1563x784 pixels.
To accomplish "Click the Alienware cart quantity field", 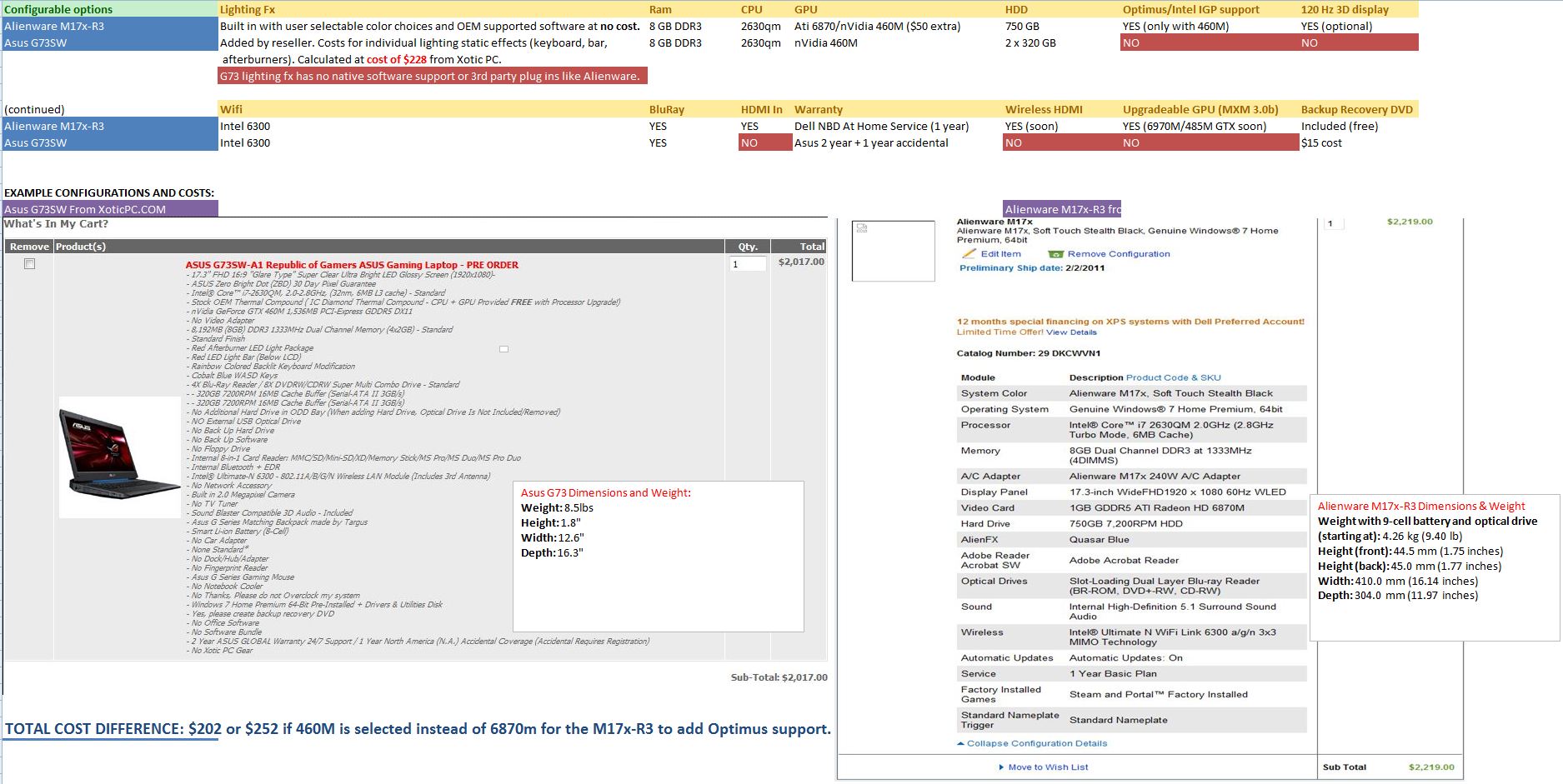I will pyautogui.click(x=1334, y=223).
